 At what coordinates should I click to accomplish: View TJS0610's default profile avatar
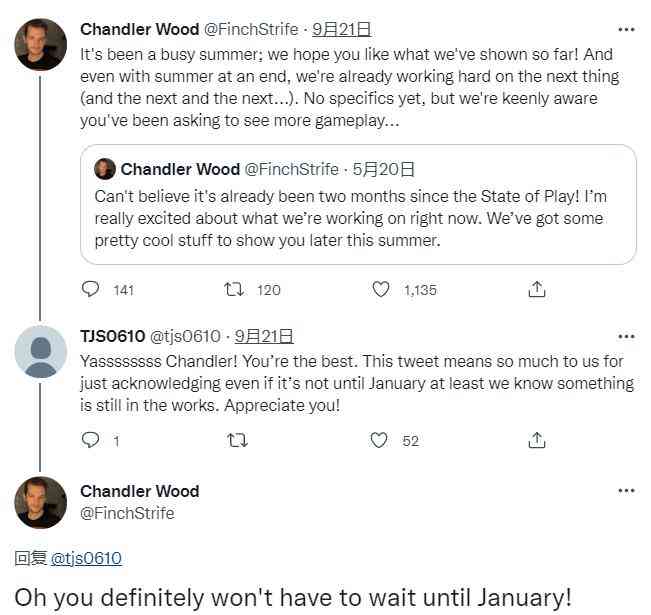40,352
